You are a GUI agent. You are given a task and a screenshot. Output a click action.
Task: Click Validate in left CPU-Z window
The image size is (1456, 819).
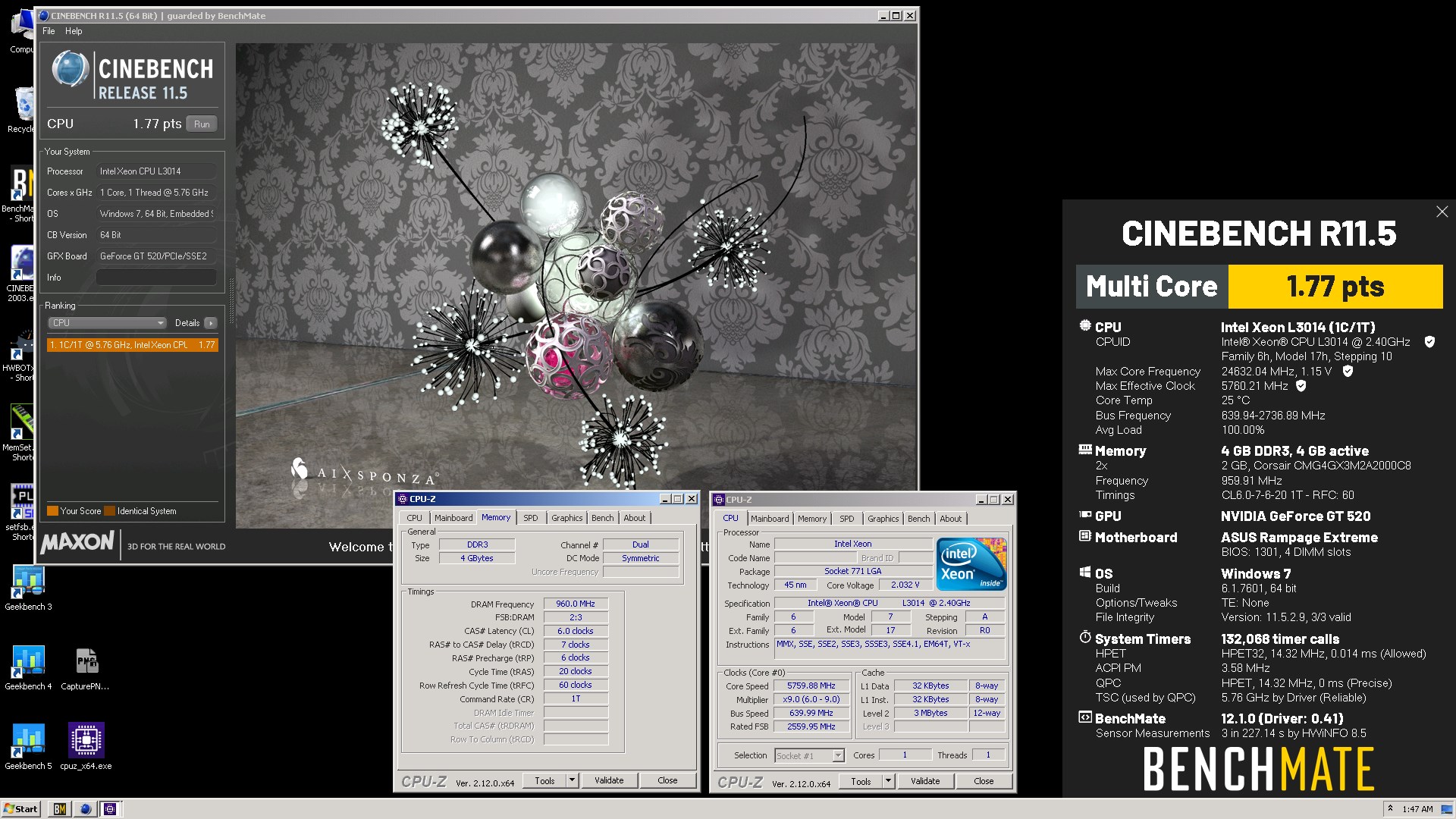609,780
